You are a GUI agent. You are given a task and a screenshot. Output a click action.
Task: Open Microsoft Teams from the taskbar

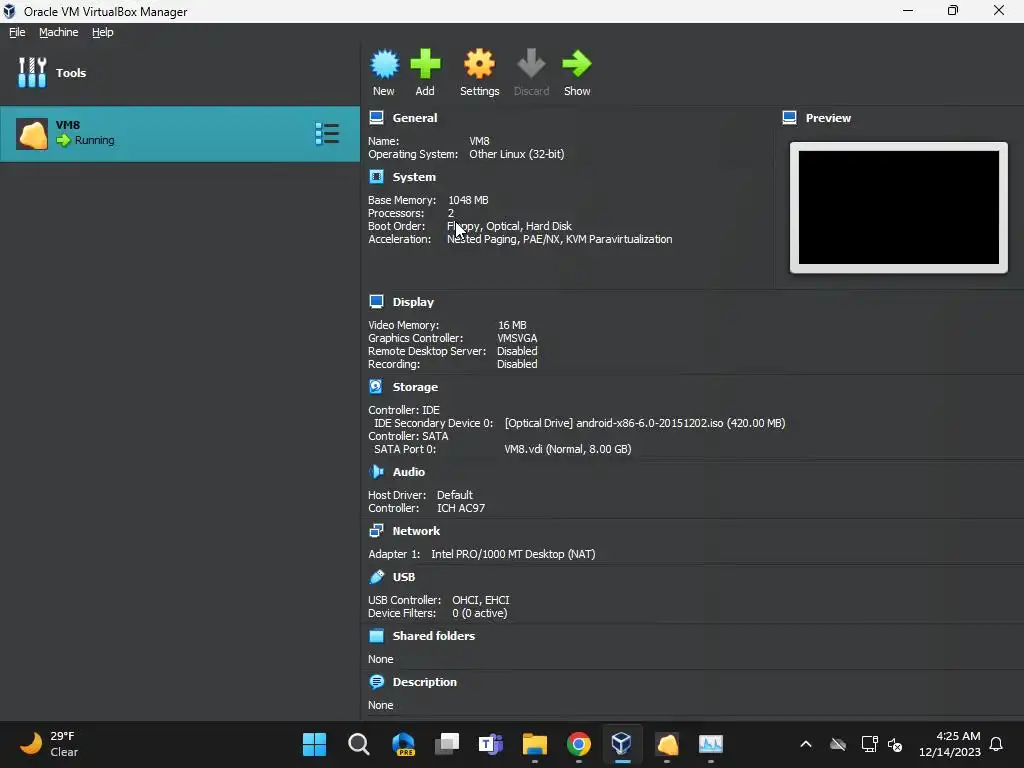coord(490,744)
